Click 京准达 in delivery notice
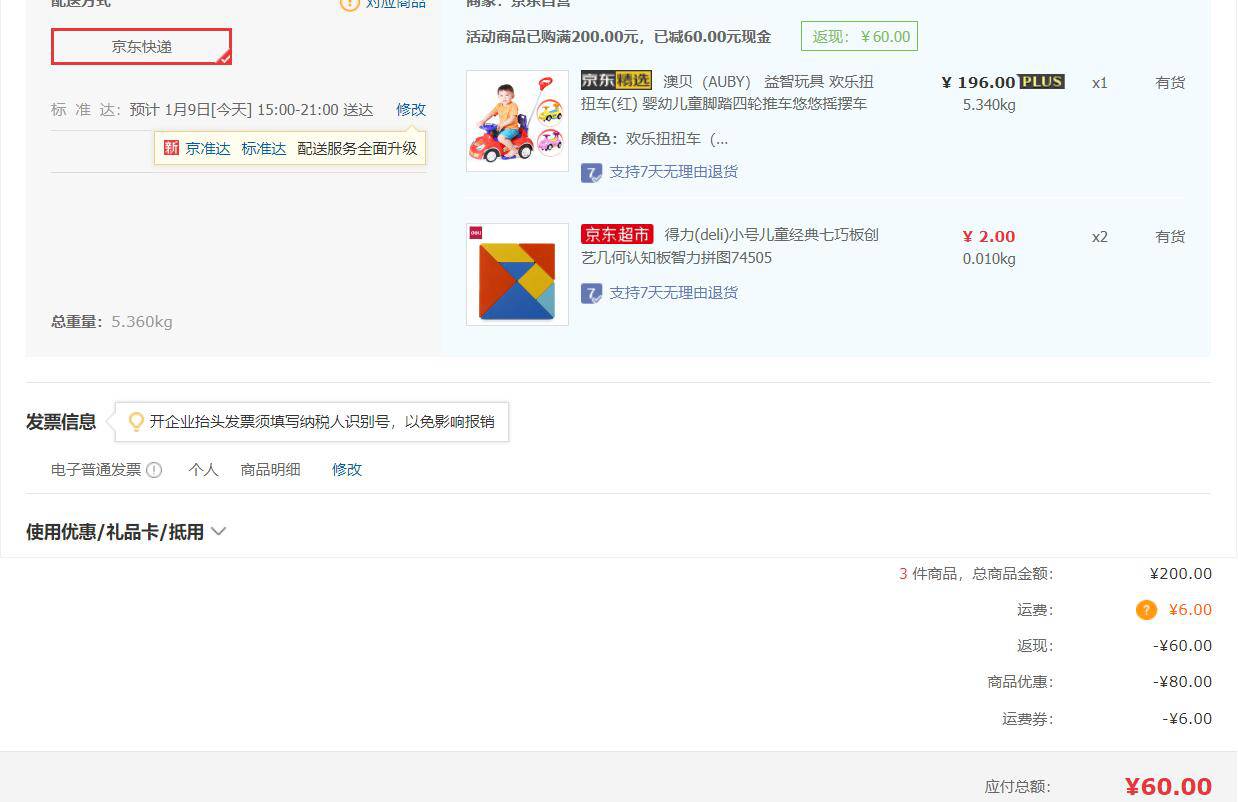The width and height of the screenshot is (1238, 802). [208, 148]
